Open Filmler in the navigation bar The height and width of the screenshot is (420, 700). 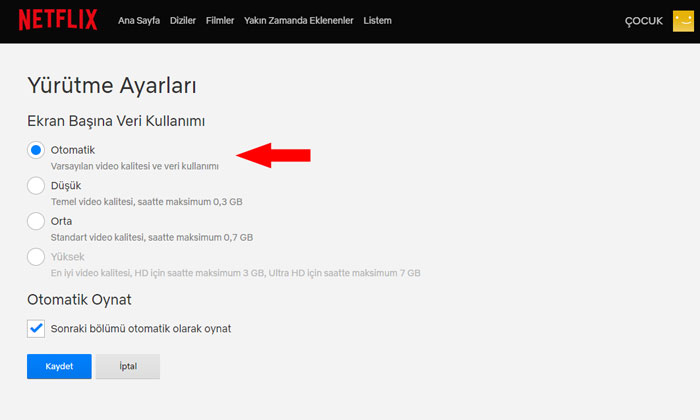pos(220,21)
